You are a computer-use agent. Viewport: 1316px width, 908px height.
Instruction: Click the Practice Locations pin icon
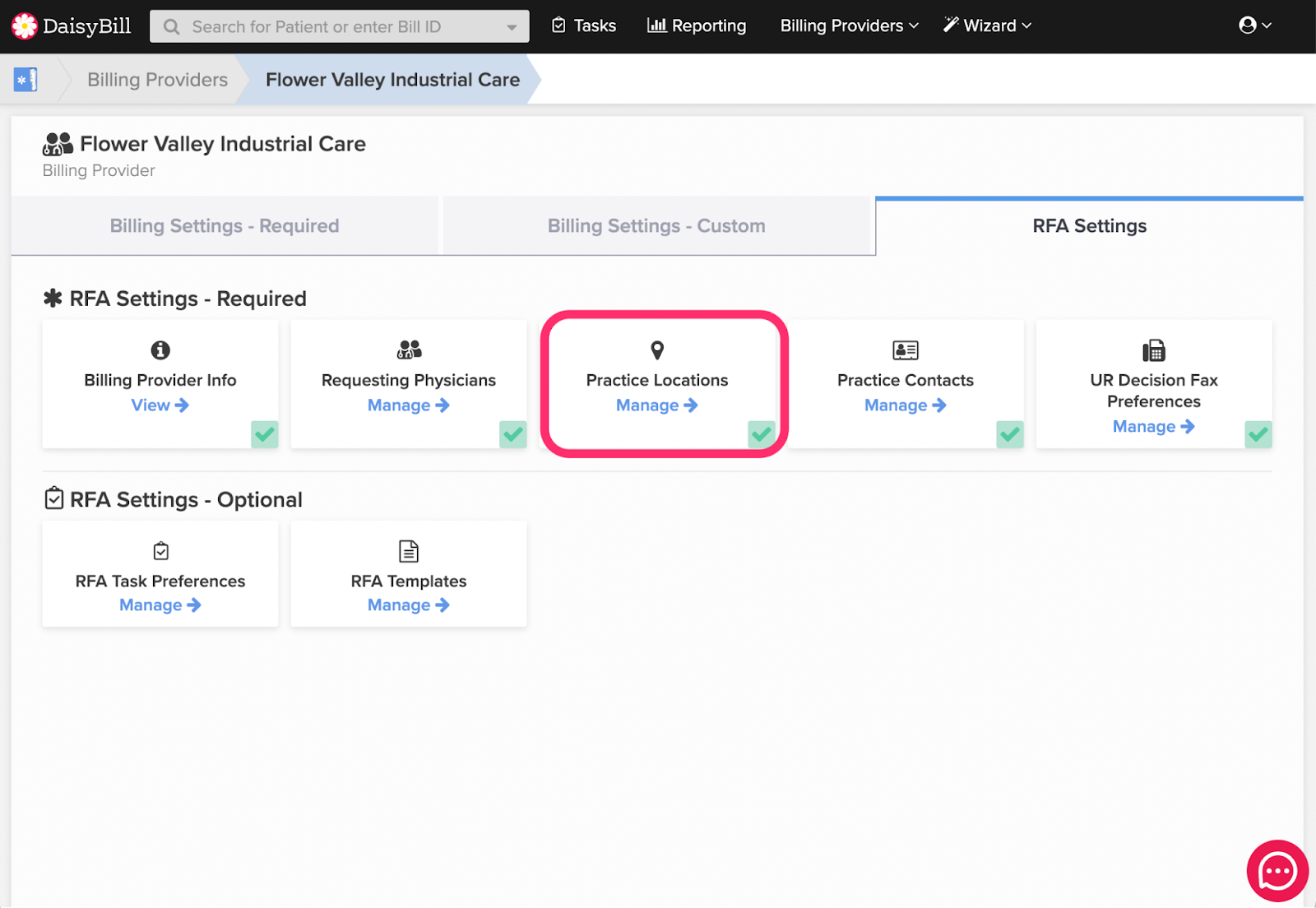[657, 350]
